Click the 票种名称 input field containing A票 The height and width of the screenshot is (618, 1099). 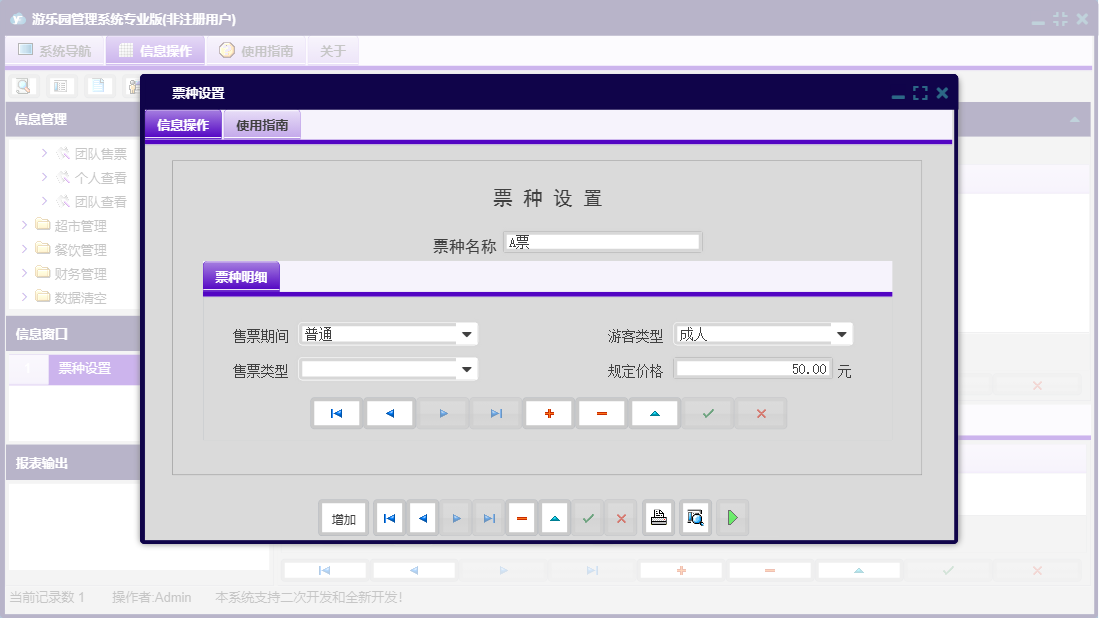(x=602, y=241)
